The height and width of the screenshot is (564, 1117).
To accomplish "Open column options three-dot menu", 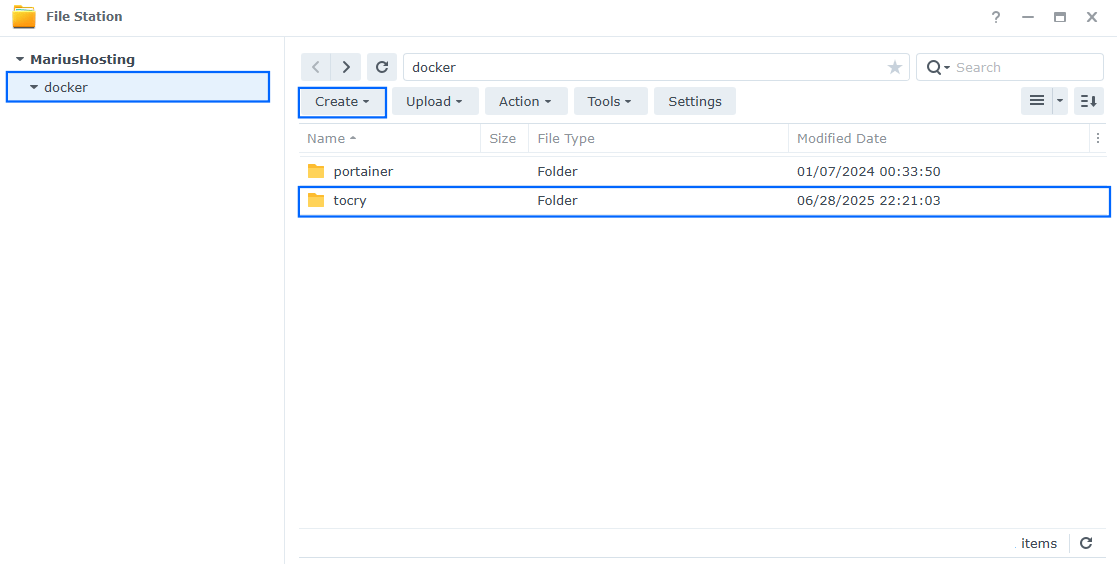I will [1098, 138].
